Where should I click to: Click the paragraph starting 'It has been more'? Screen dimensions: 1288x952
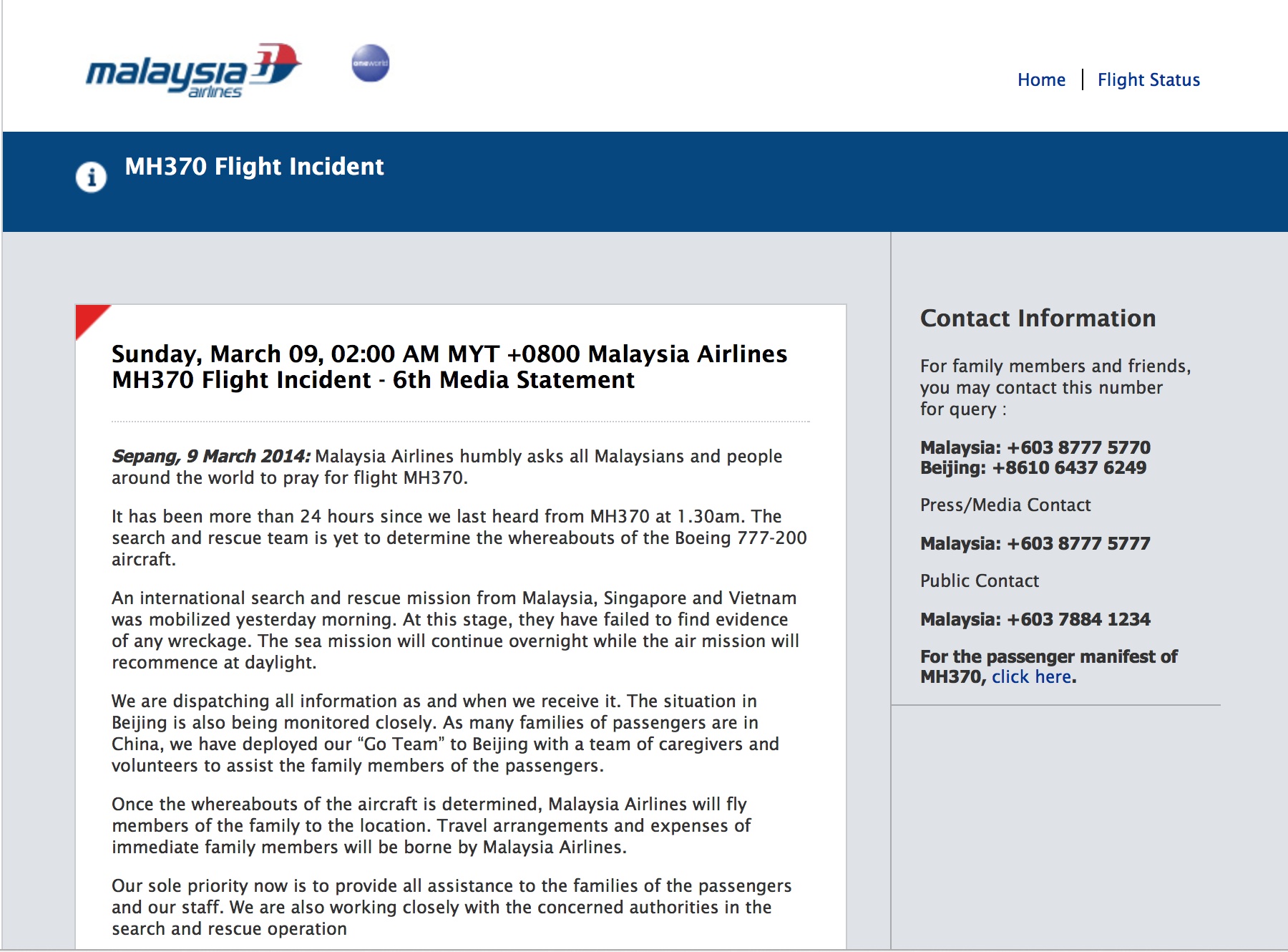(458, 538)
